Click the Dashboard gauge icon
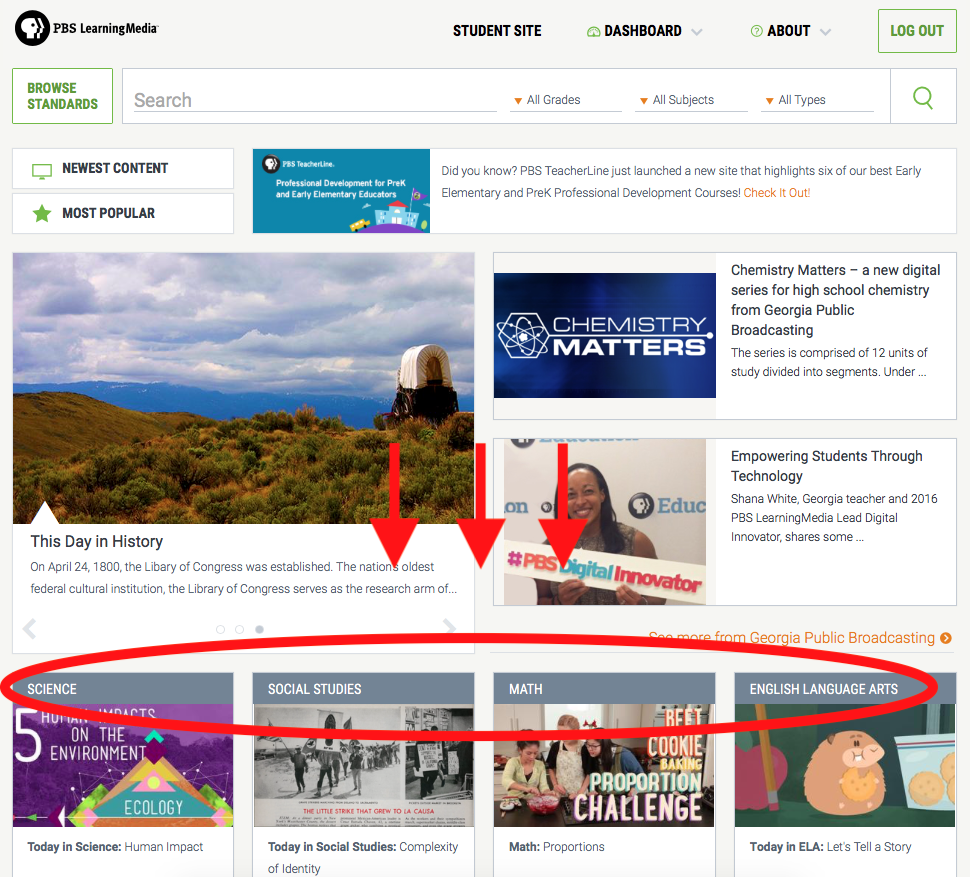The height and width of the screenshot is (877, 970). [x=593, y=32]
